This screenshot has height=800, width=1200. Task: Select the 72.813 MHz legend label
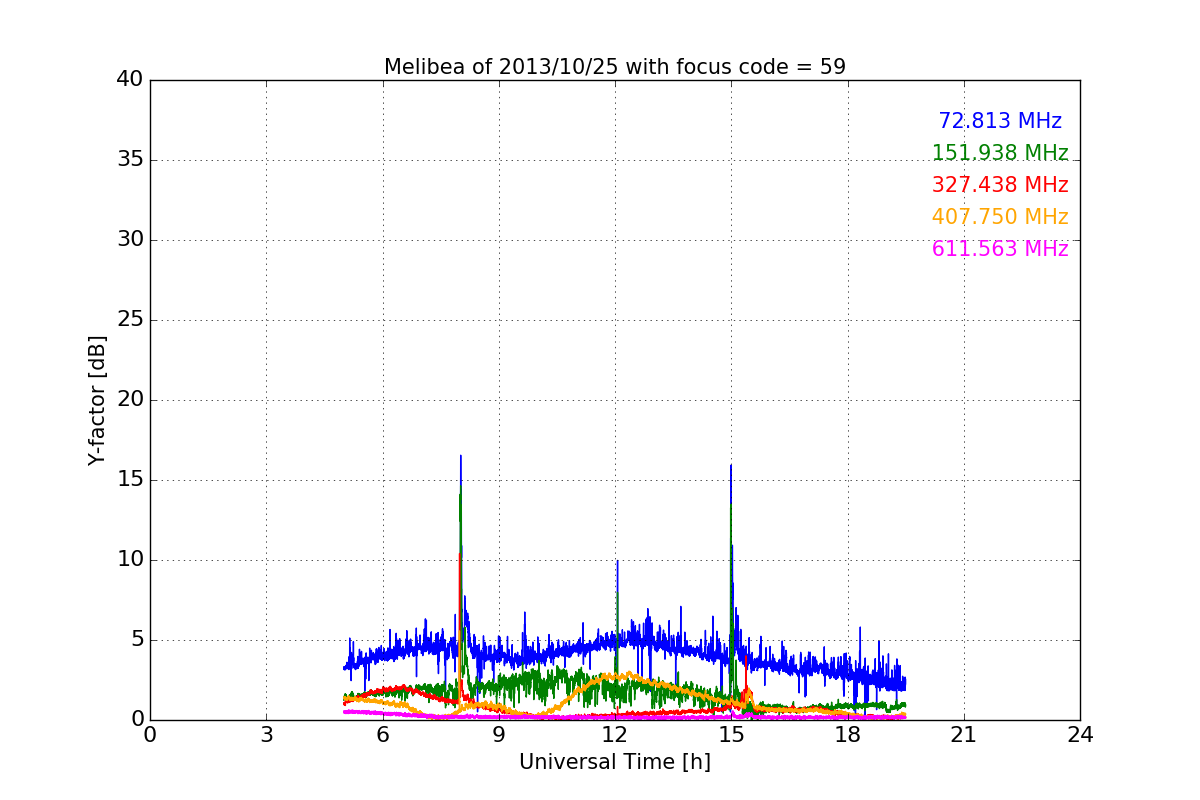pos(1000,121)
